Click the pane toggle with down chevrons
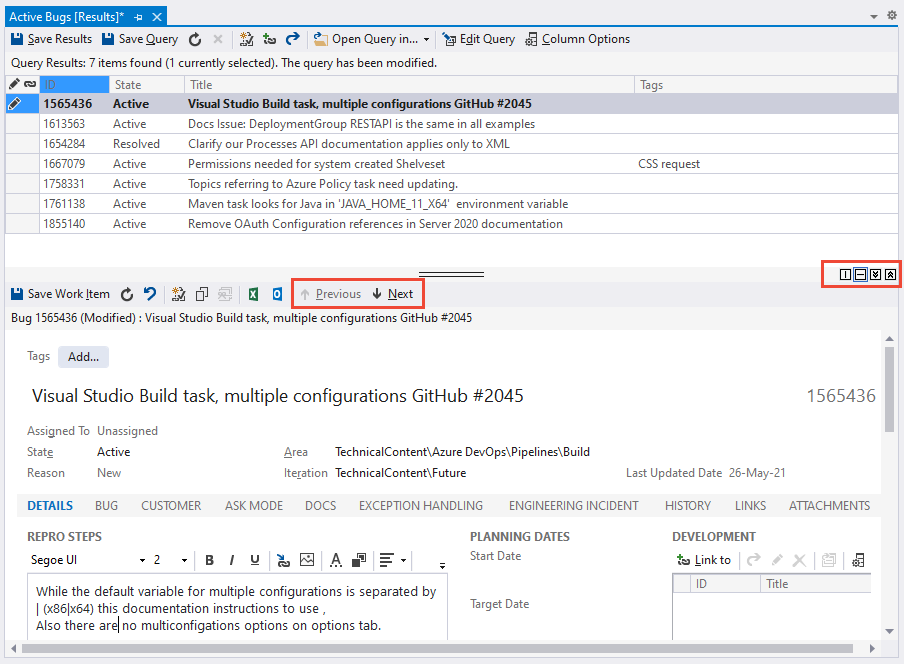Image resolution: width=905 pixels, height=665 pixels. [x=876, y=275]
